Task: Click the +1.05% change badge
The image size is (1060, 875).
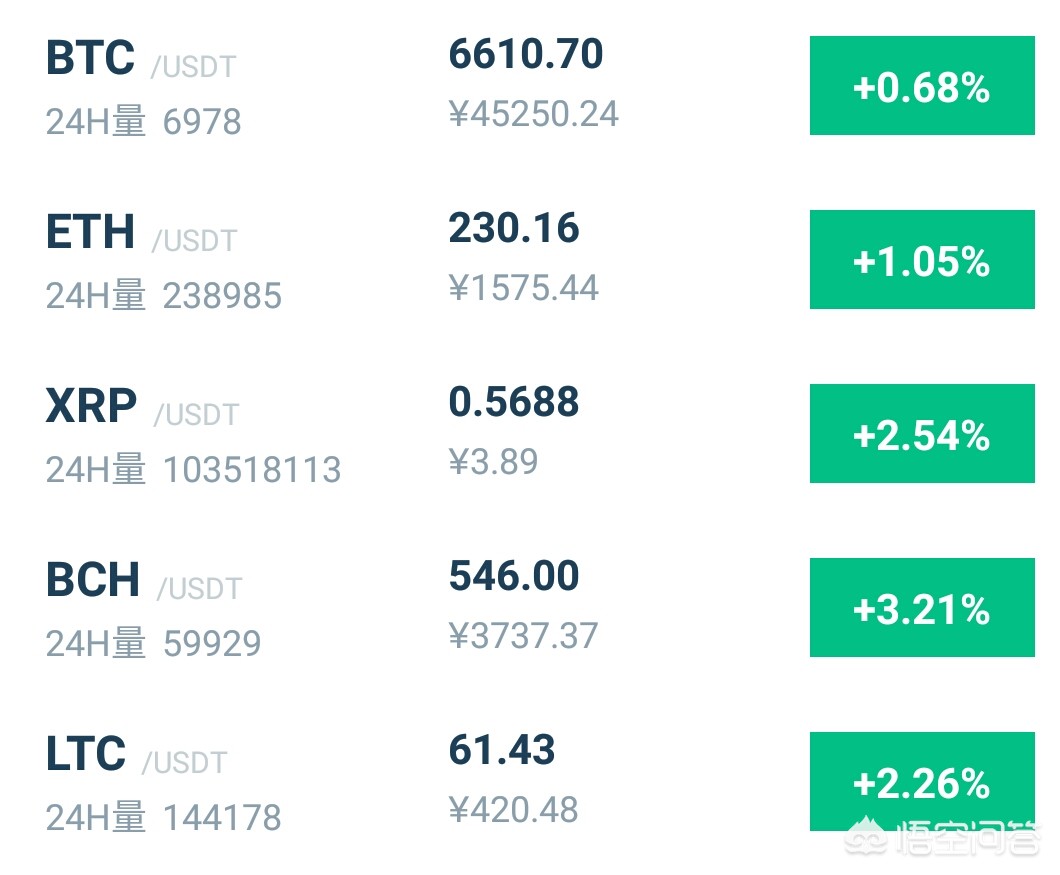Action: (x=922, y=260)
